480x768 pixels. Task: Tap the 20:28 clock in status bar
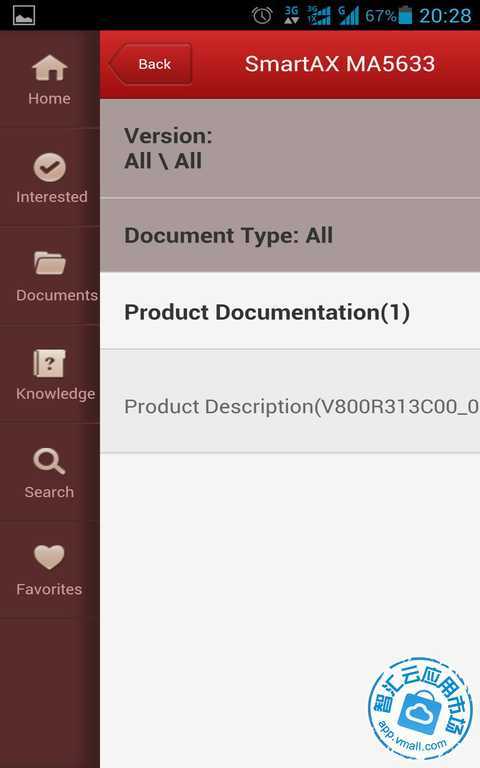pos(445,16)
